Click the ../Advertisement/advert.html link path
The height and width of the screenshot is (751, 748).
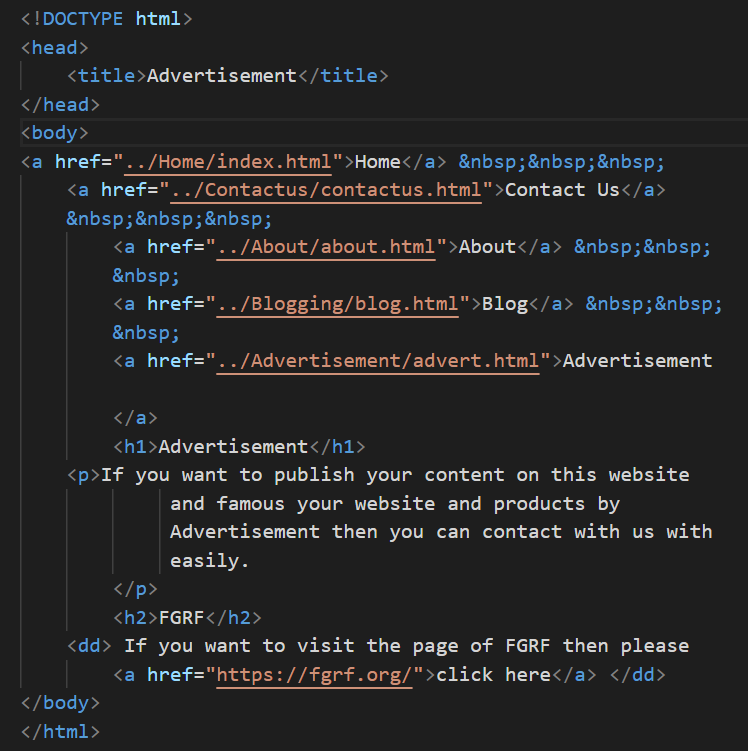[378, 361]
